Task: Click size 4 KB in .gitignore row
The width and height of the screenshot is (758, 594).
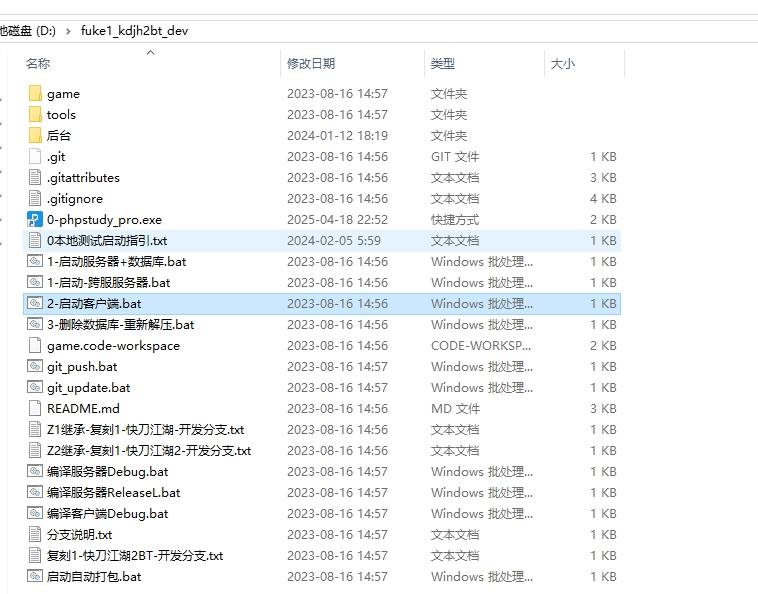Action: coord(603,199)
